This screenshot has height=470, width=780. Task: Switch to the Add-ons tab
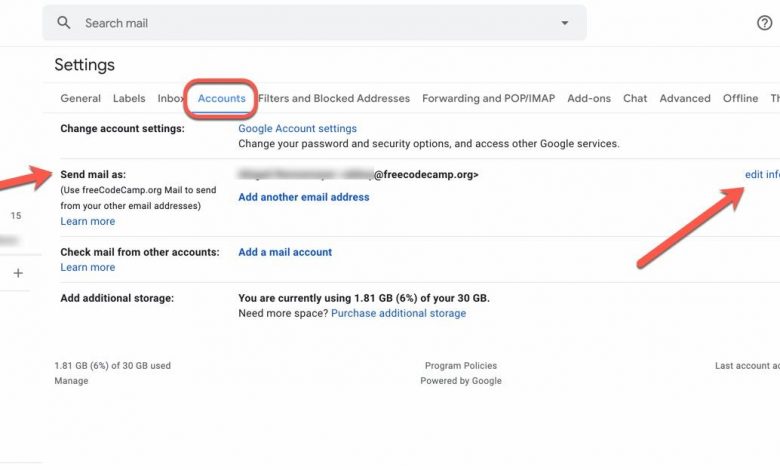(x=589, y=99)
